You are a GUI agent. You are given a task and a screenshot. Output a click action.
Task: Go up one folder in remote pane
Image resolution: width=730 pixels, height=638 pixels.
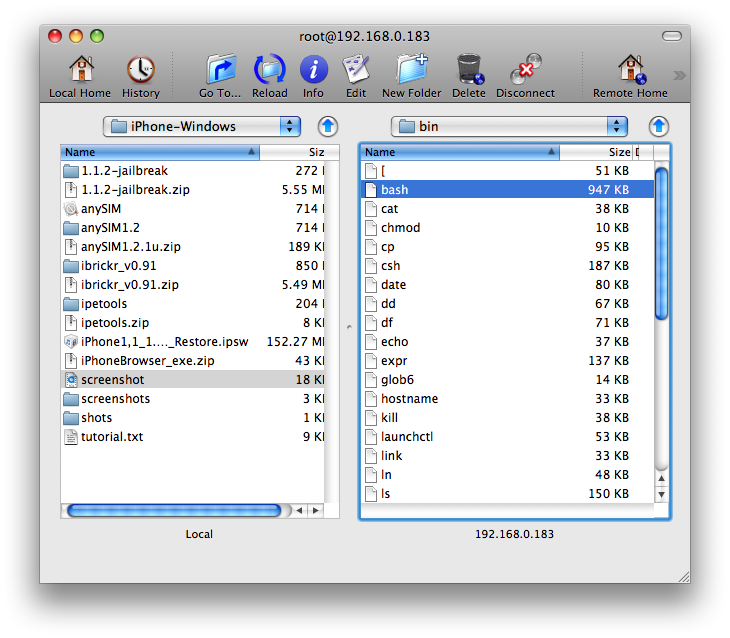658,126
